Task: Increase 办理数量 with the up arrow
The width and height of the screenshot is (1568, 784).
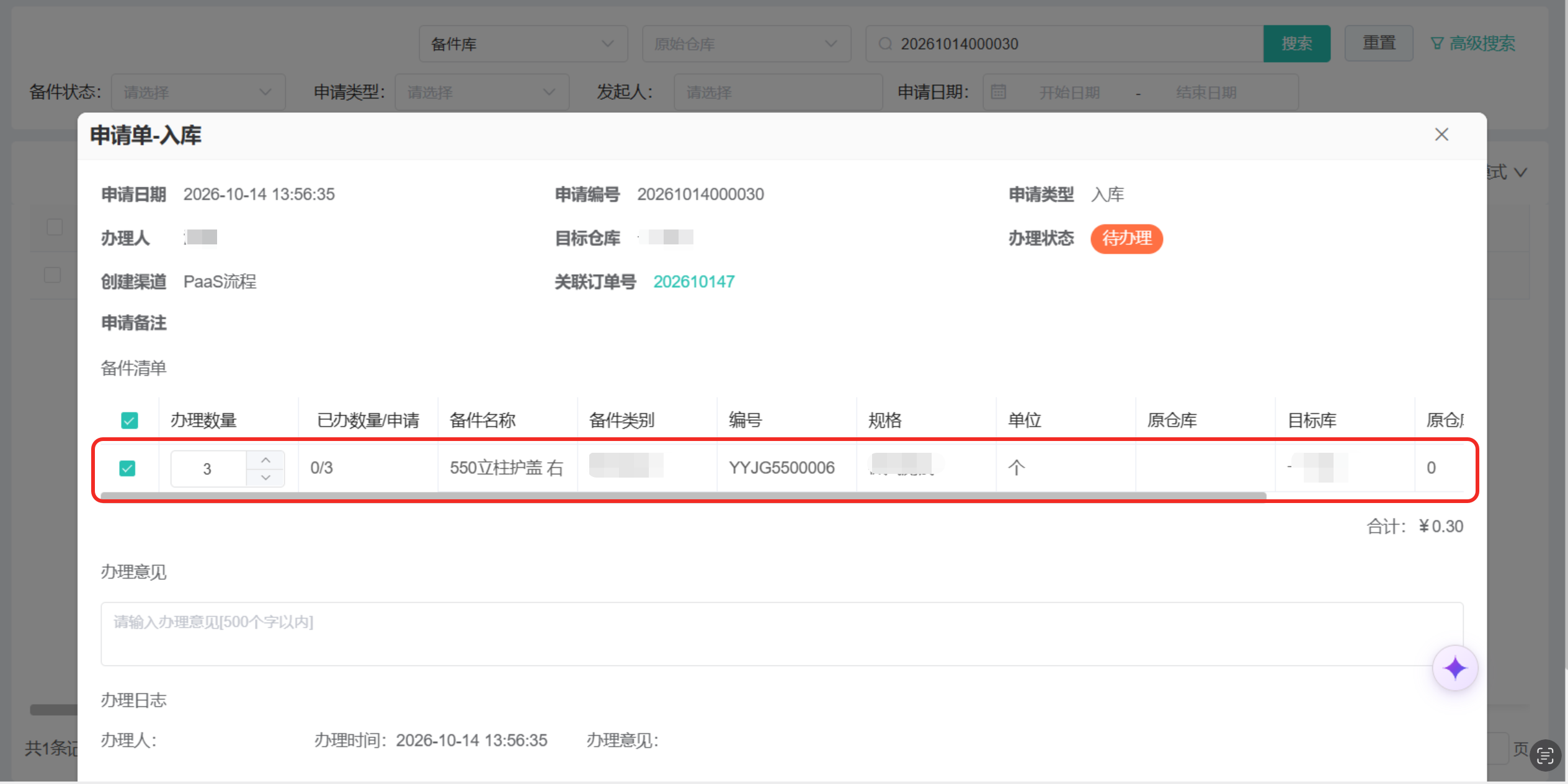Action: (x=265, y=460)
